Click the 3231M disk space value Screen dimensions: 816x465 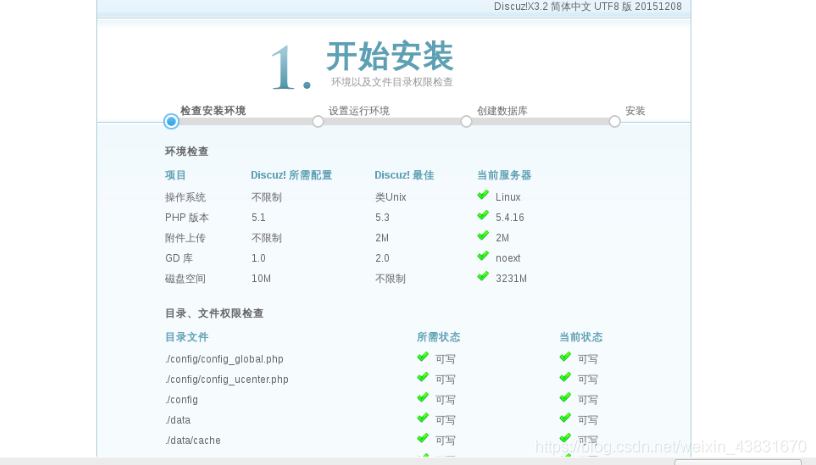point(511,278)
